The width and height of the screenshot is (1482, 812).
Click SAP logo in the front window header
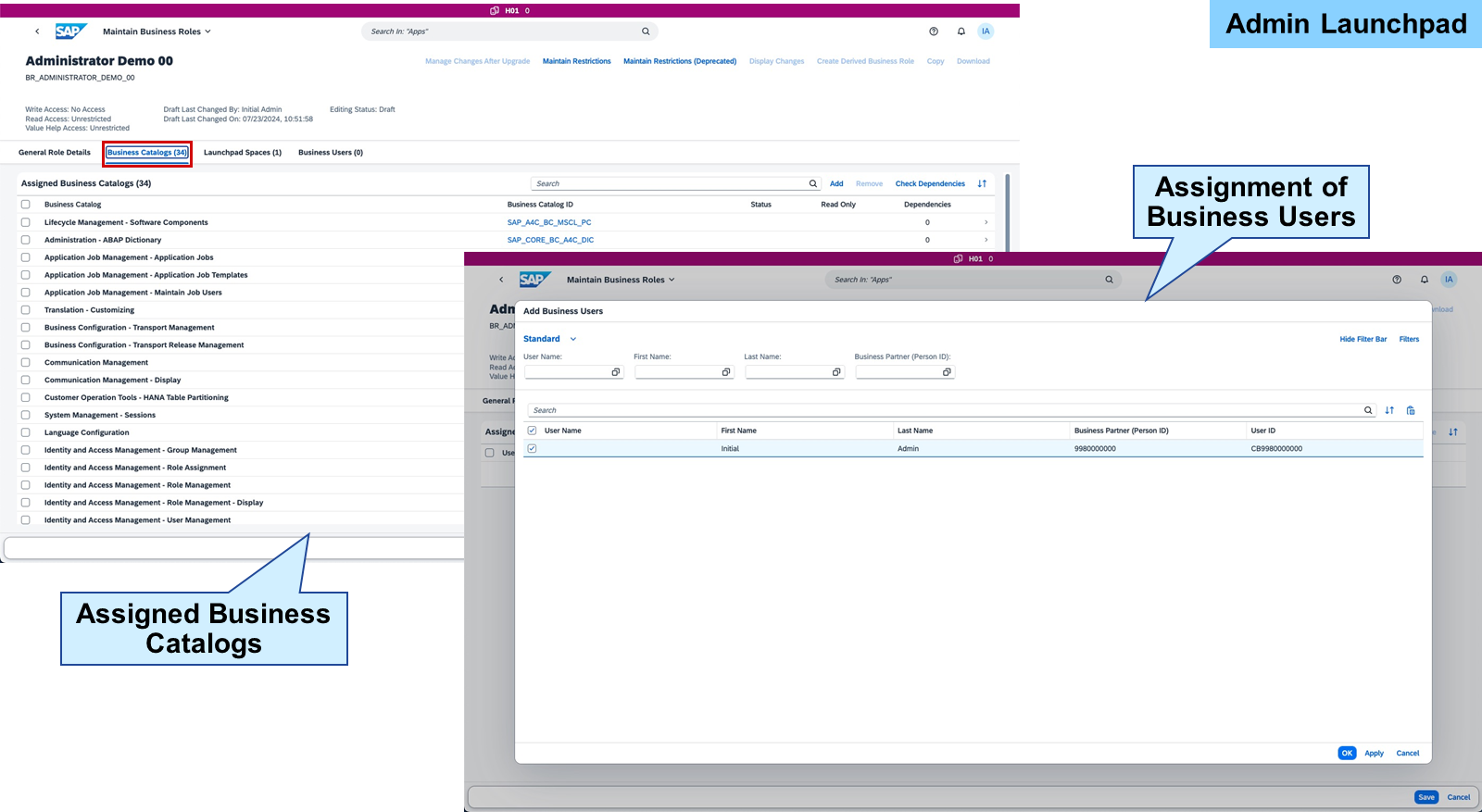pyautogui.click(x=534, y=280)
